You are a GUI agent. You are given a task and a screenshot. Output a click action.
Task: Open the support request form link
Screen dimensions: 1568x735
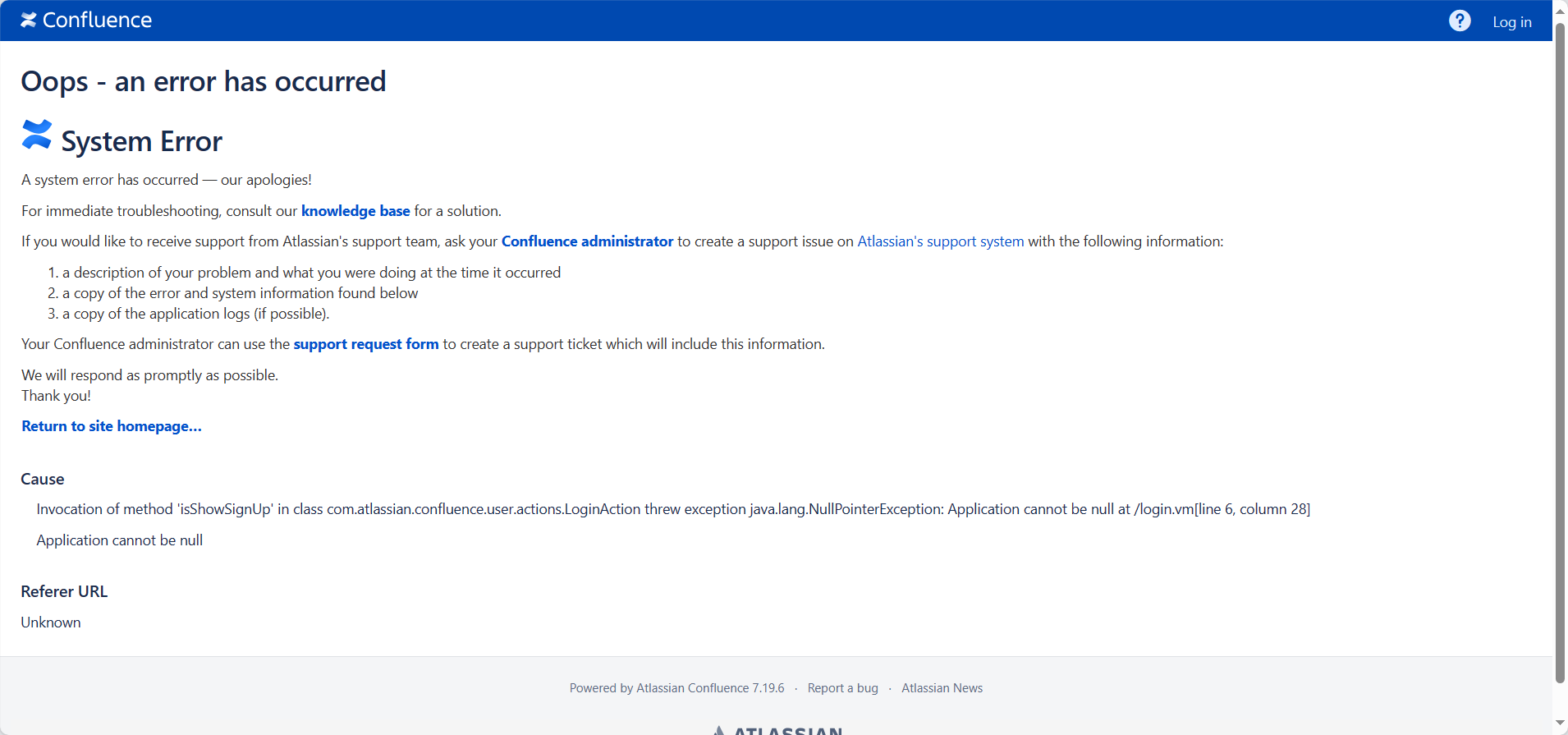366,344
